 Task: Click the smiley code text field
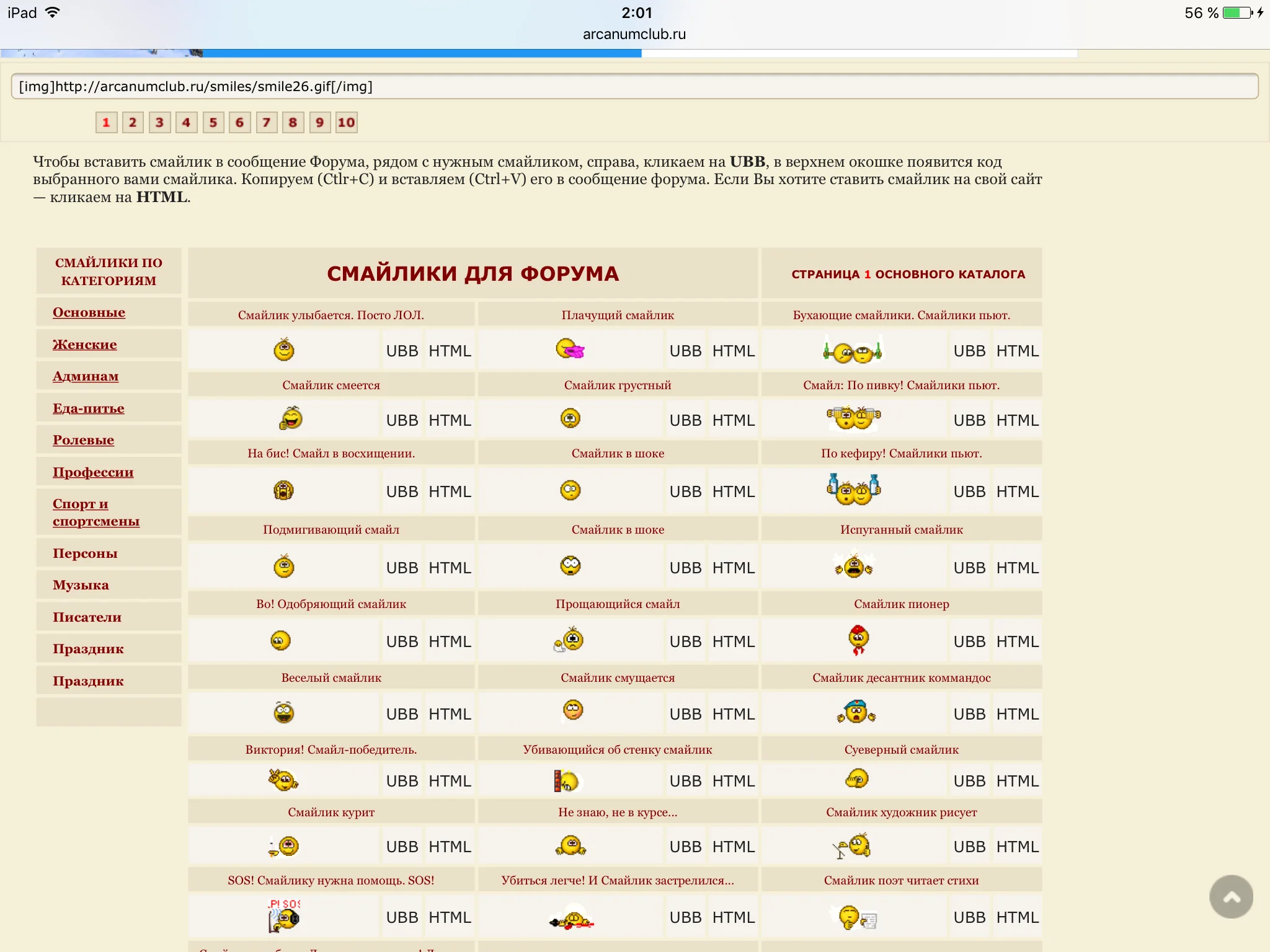tap(634, 87)
